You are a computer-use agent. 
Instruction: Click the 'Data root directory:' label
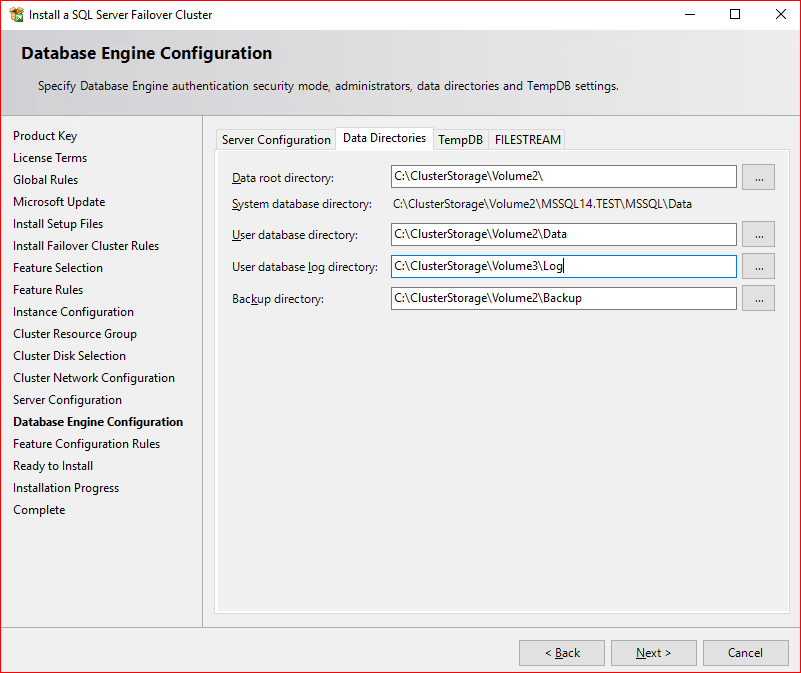[x=282, y=178]
